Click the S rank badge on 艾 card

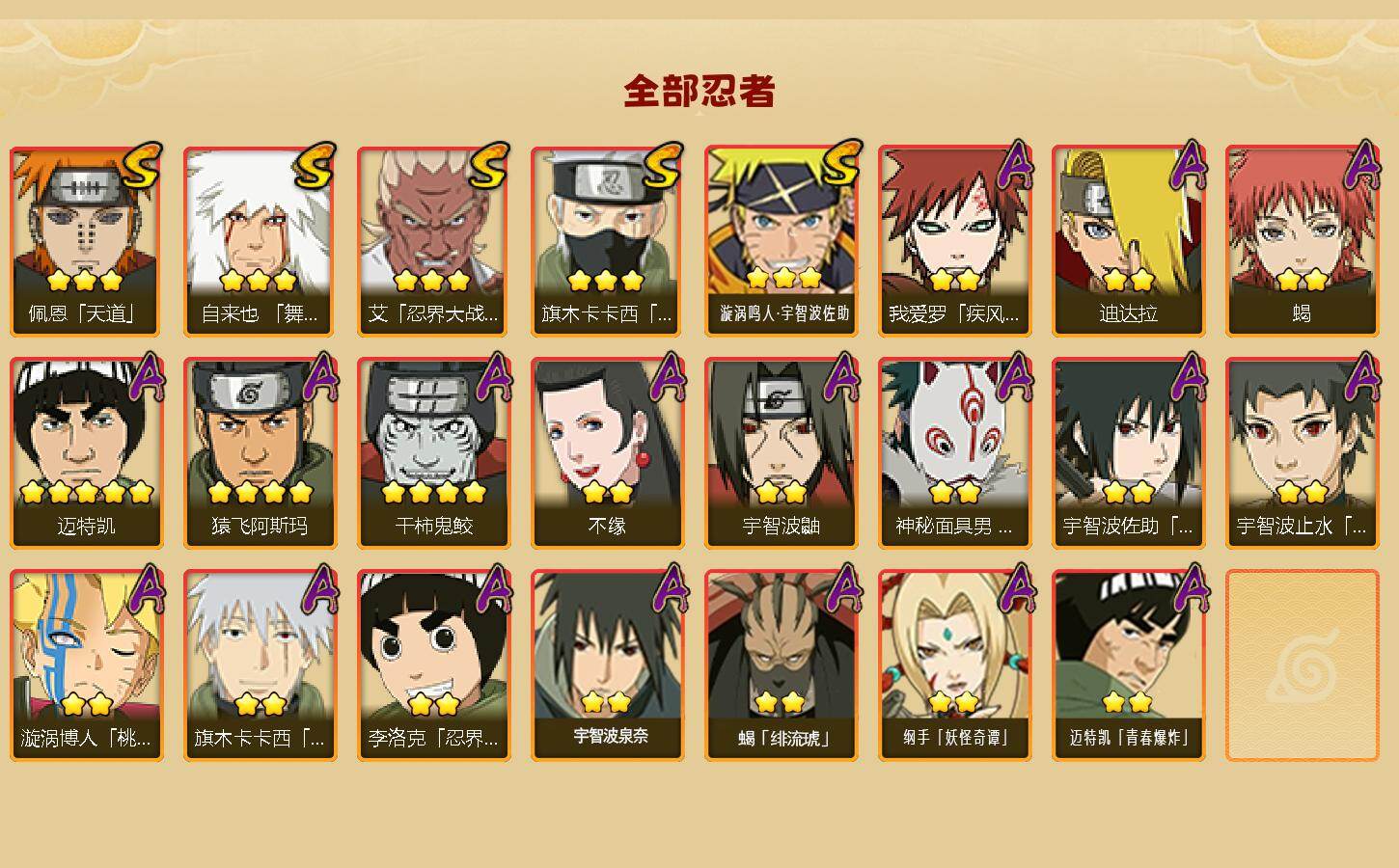pyautogui.click(x=489, y=166)
